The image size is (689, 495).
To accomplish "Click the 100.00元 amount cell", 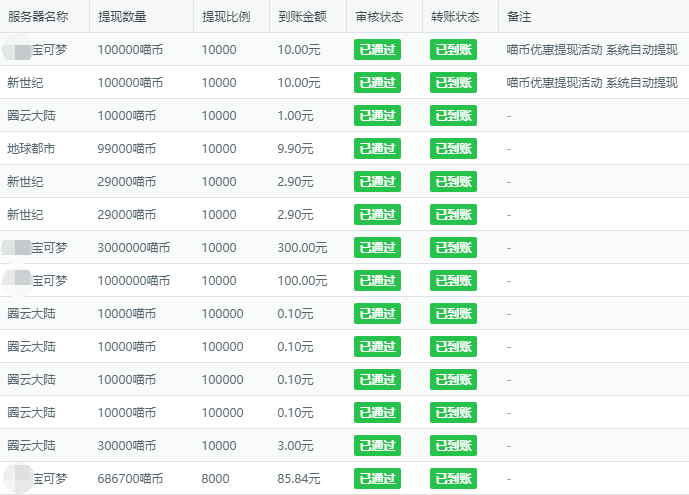I will [x=302, y=281].
